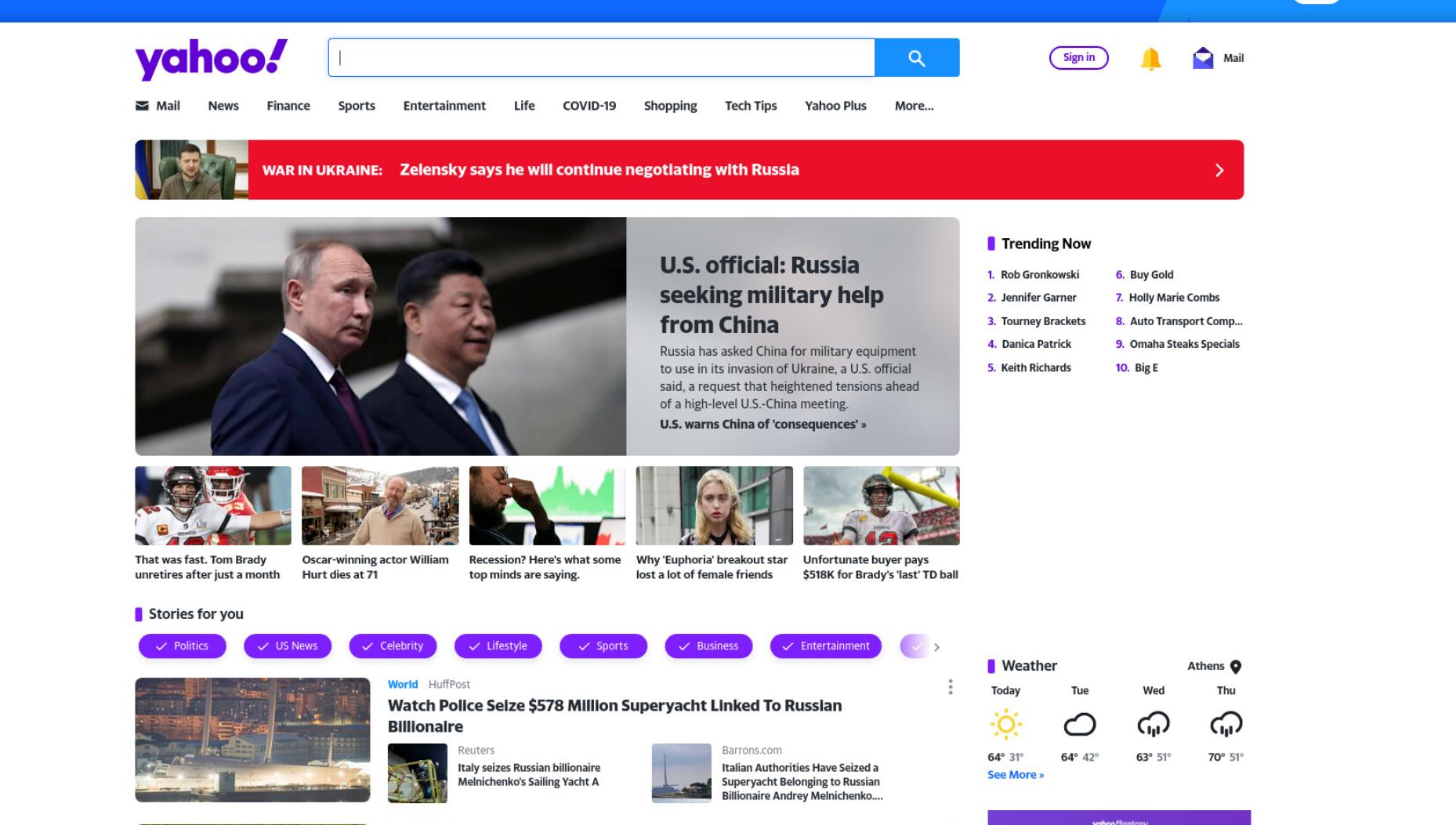Open the Shopping nav item
The height and width of the screenshot is (825, 1456).
670,106
